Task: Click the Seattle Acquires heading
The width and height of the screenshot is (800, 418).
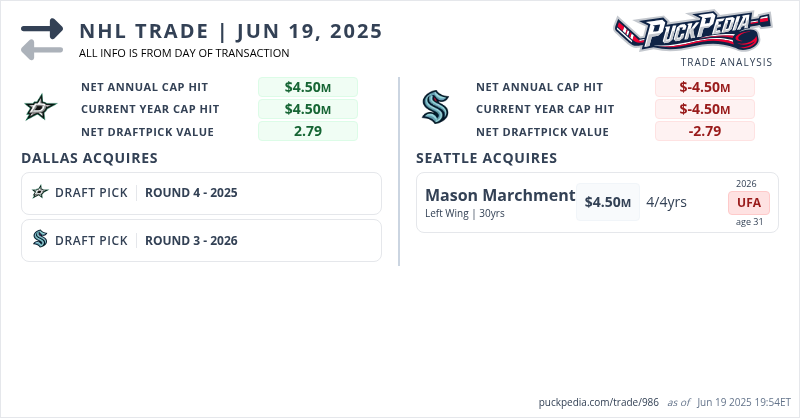Action: (486, 158)
